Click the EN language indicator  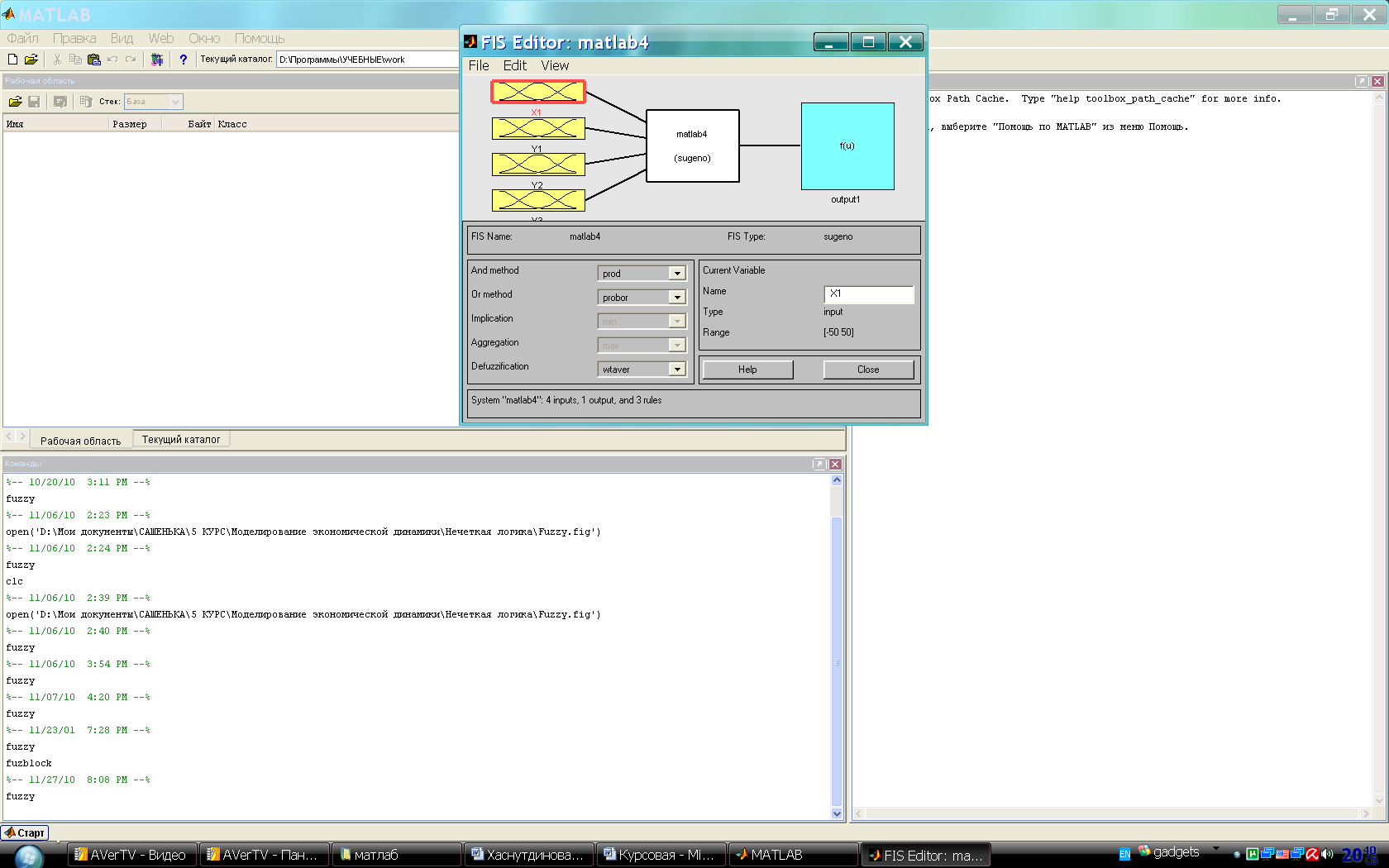click(1124, 854)
